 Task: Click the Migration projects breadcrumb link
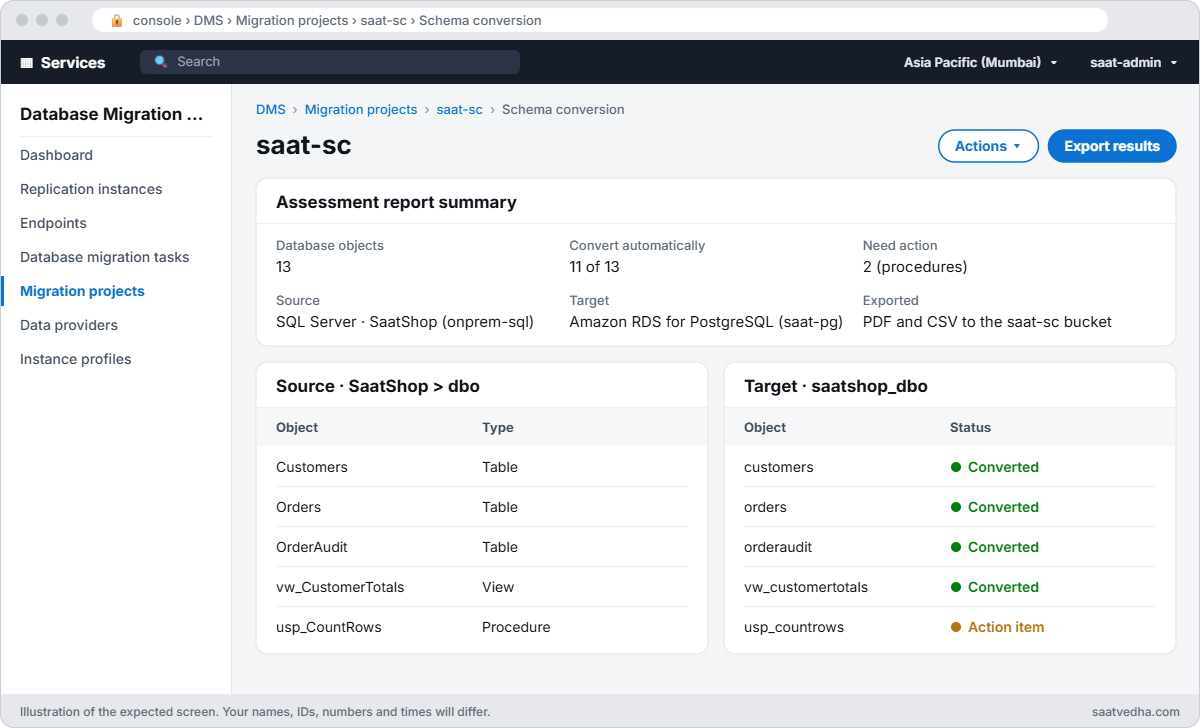[x=361, y=110]
